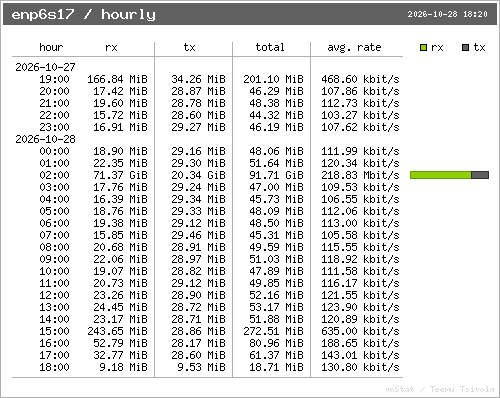Click the 22:00 hour label
The image size is (500, 398).
click(54, 115)
